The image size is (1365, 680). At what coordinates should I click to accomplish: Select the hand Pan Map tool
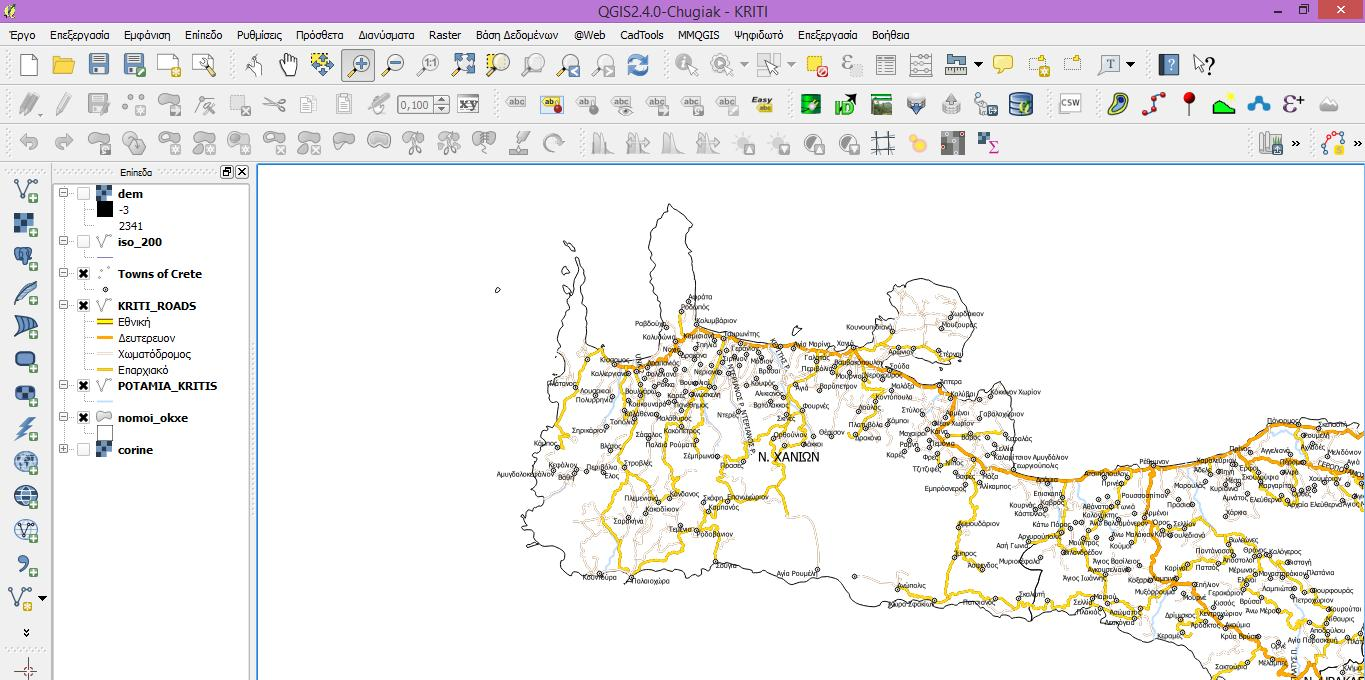[288, 65]
